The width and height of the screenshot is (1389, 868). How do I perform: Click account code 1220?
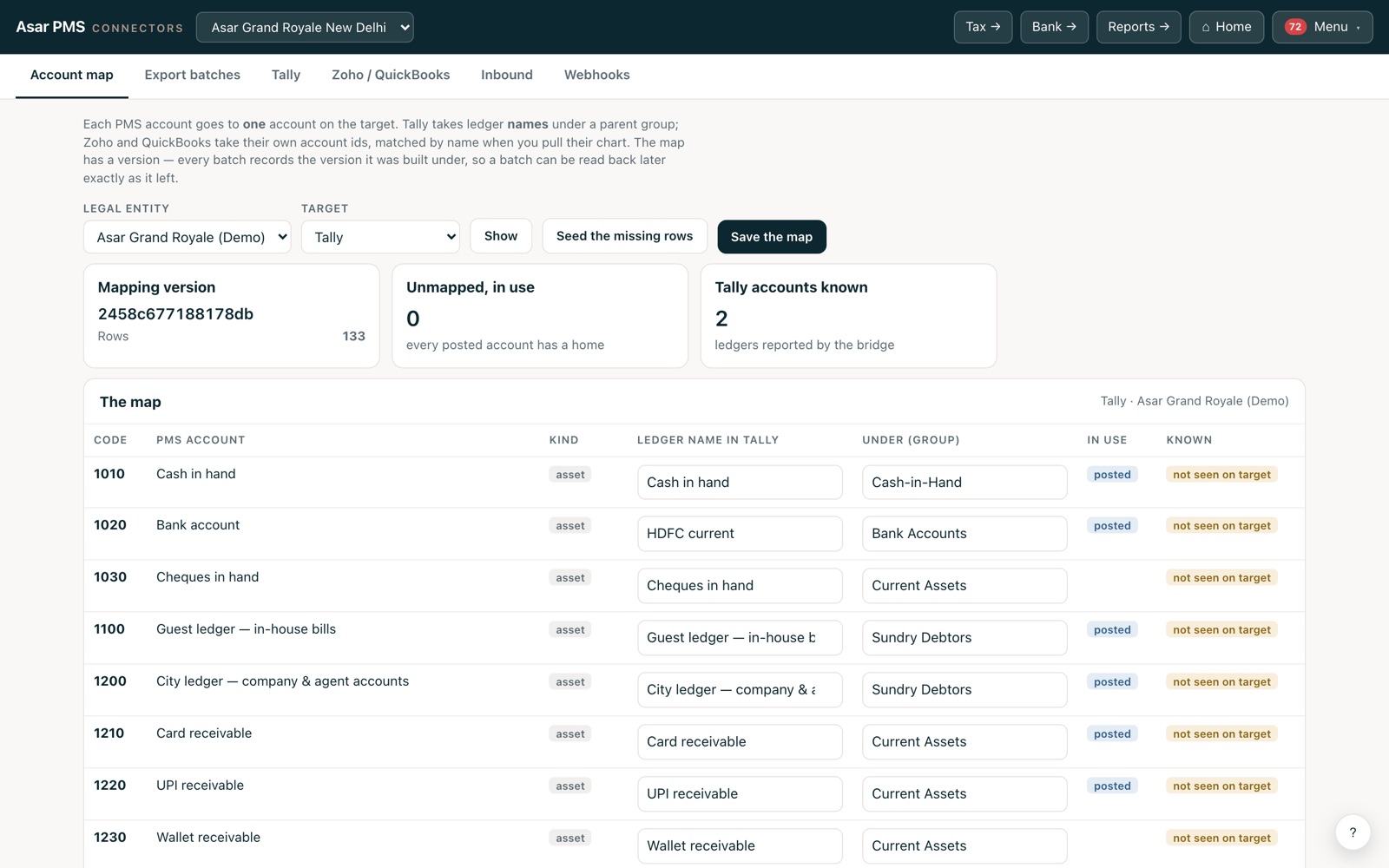110,786
